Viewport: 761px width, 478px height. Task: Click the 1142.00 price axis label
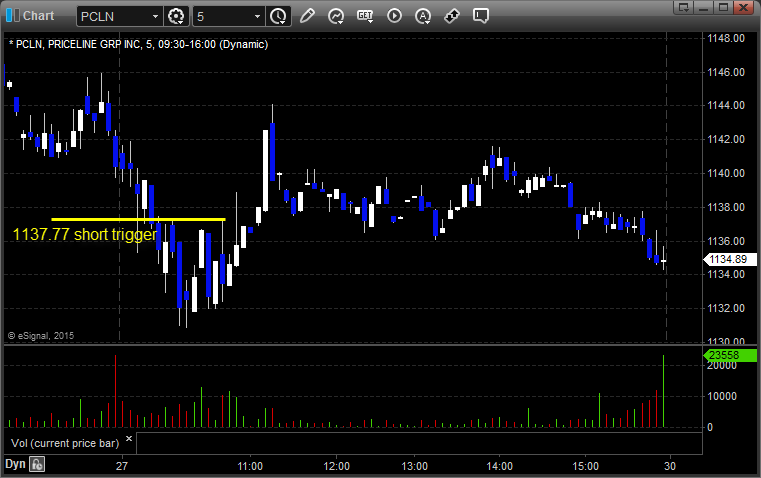coord(726,139)
